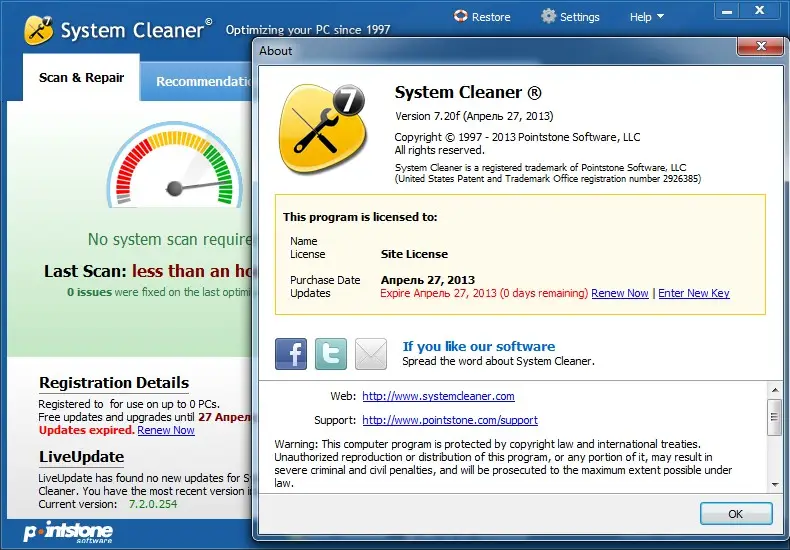The height and width of the screenshot is (550, 790).
Task: Switch to the Recommendations tab
Action: point(198,82)
